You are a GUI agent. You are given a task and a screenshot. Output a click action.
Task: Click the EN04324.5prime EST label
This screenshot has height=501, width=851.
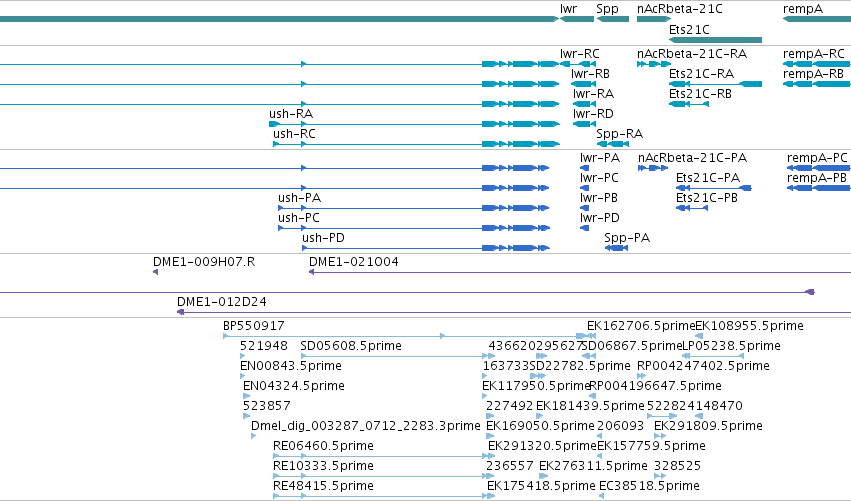pos(294,386)
